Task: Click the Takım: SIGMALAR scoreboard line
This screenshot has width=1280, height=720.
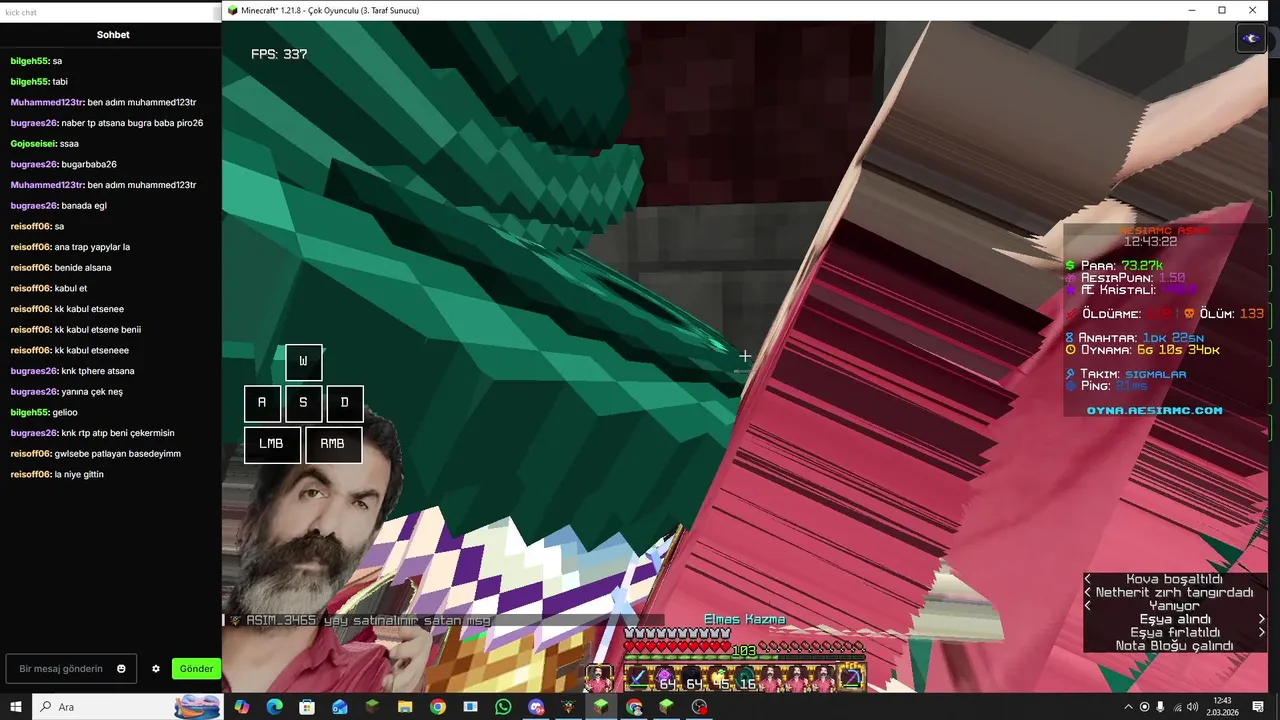Action: point(1126,374)
